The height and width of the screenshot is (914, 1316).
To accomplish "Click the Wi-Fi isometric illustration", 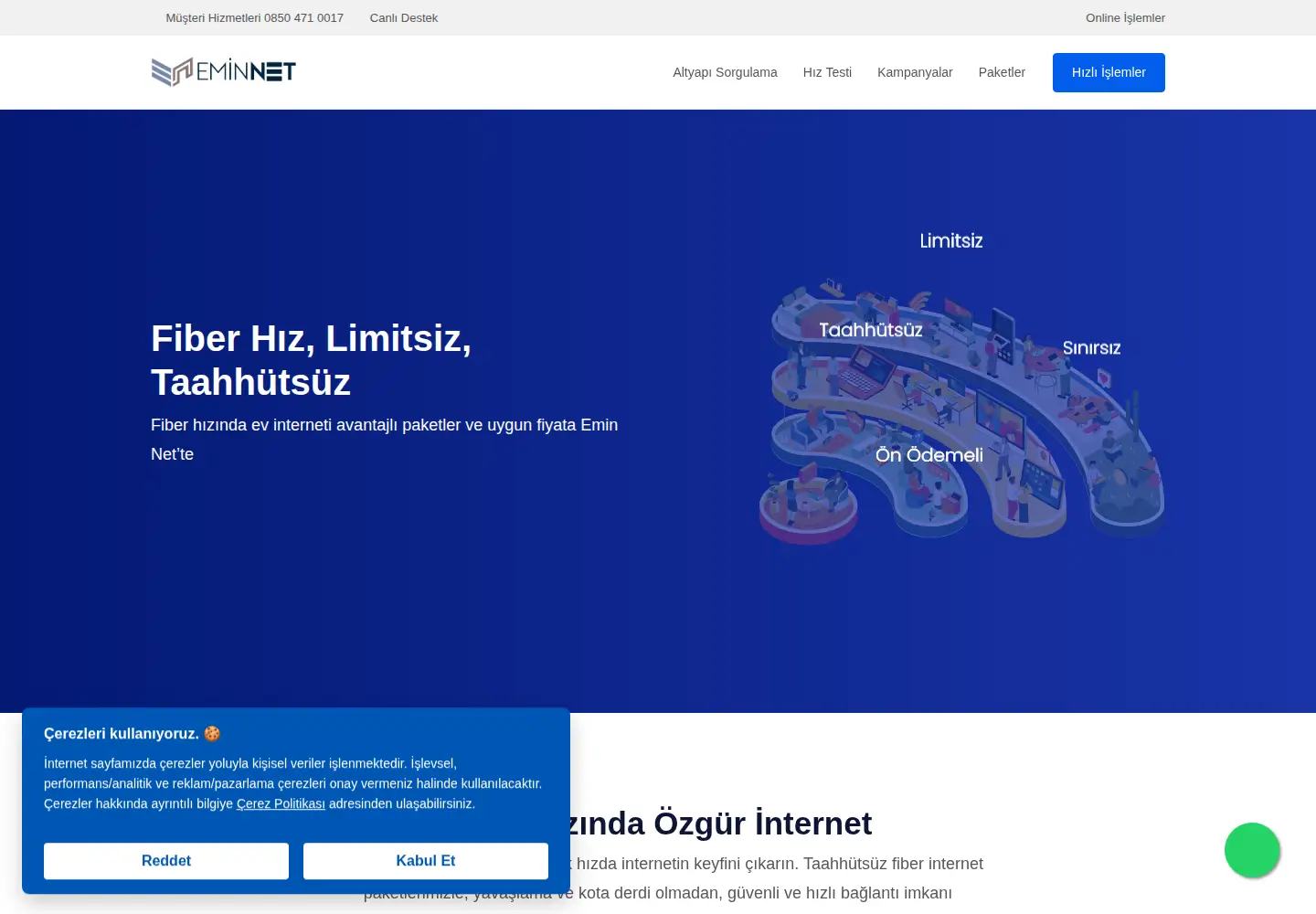I will (x=961, y=411).
